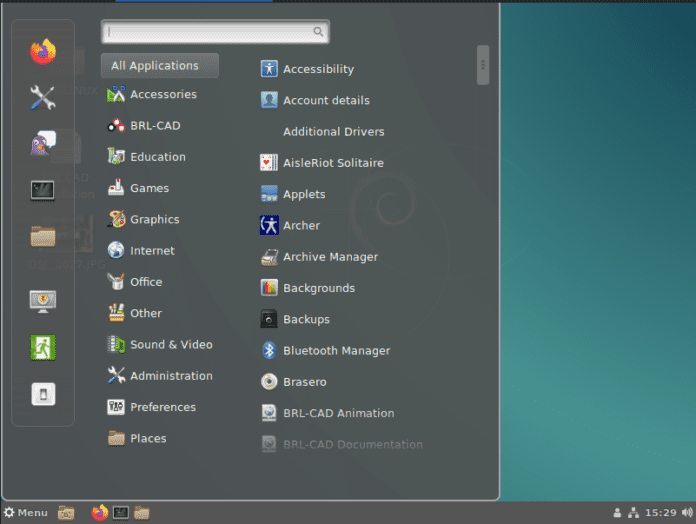This screenshot has width=696, height=524.
Task: Click Firefox icon in the bottom panel
Action: pyautogui.click(x=100, y=512)
